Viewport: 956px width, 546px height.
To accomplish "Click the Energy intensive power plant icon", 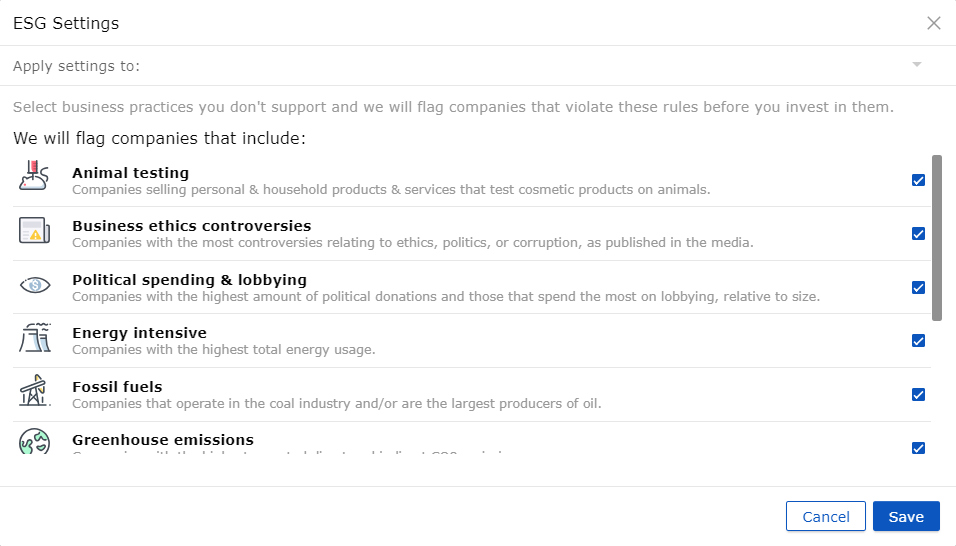I will [x=35, y=338].
